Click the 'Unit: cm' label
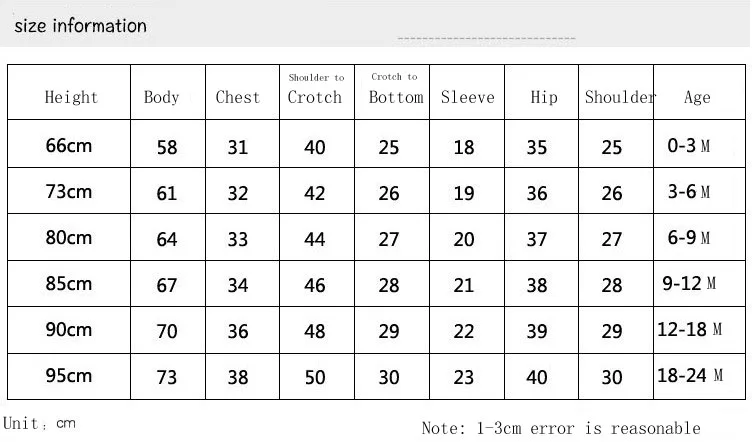The width and height of the screenshot is (752, 442). click(39, 423)
